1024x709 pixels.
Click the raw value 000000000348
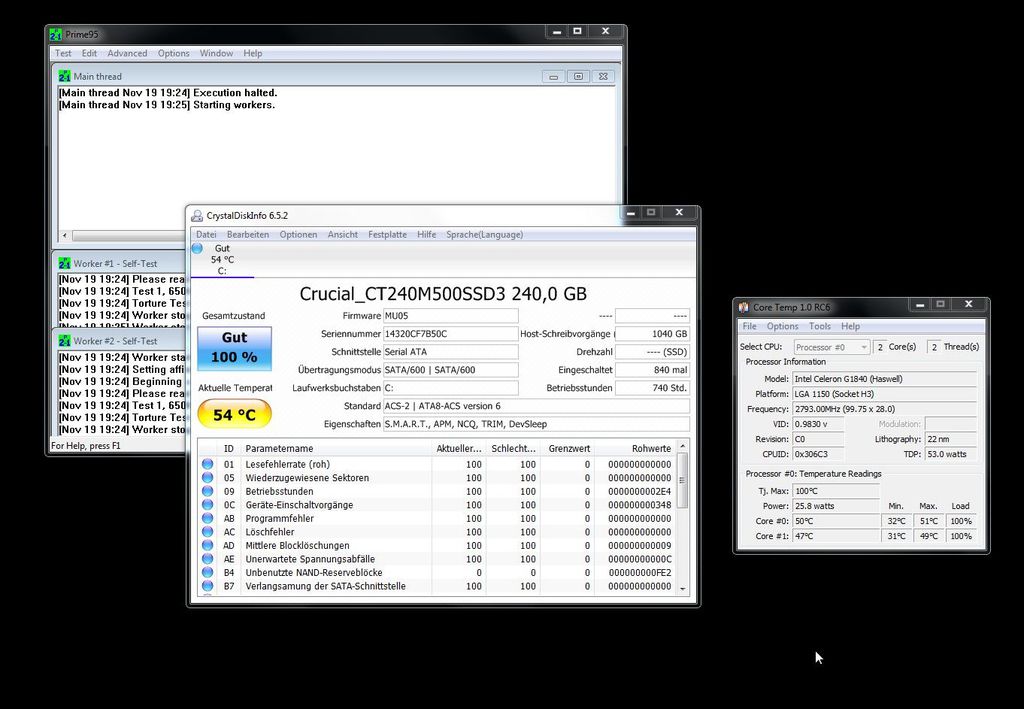point(639,505)
